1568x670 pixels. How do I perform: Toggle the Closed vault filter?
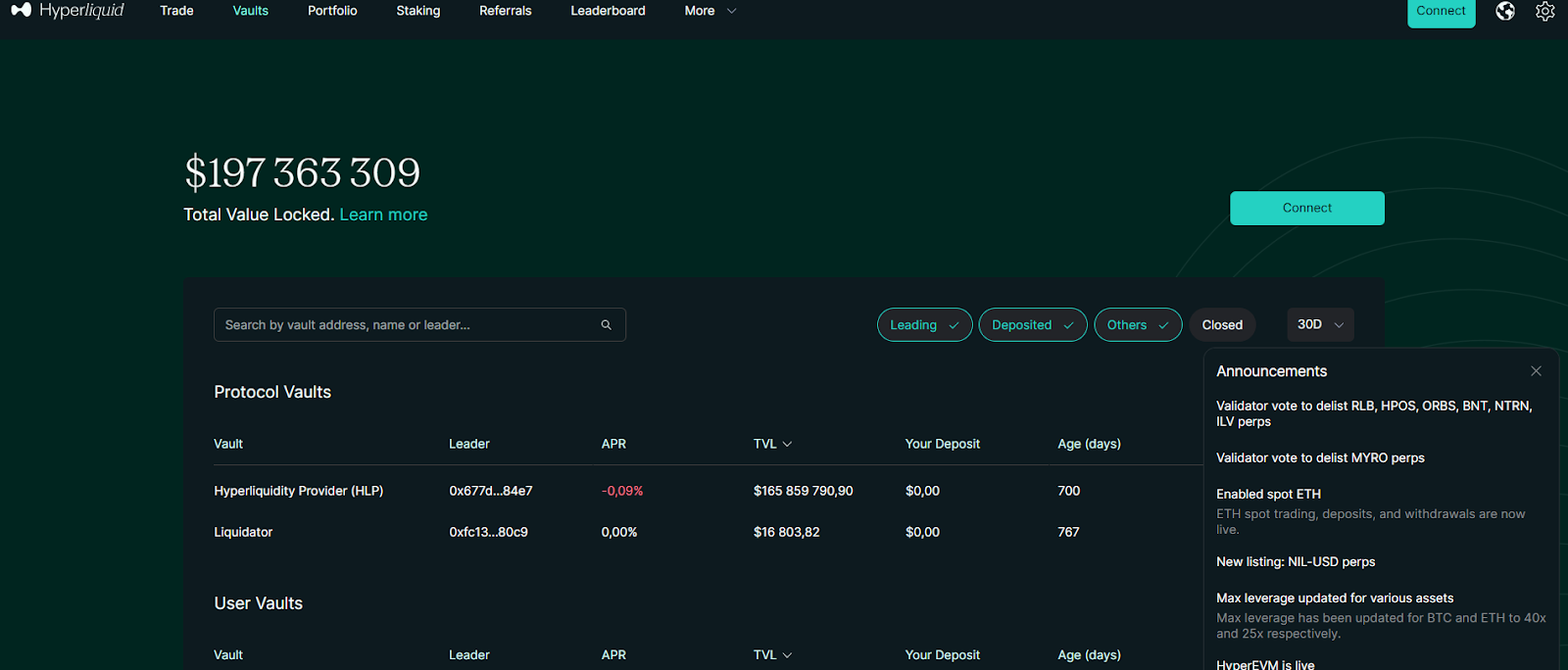click(1222, 325)
